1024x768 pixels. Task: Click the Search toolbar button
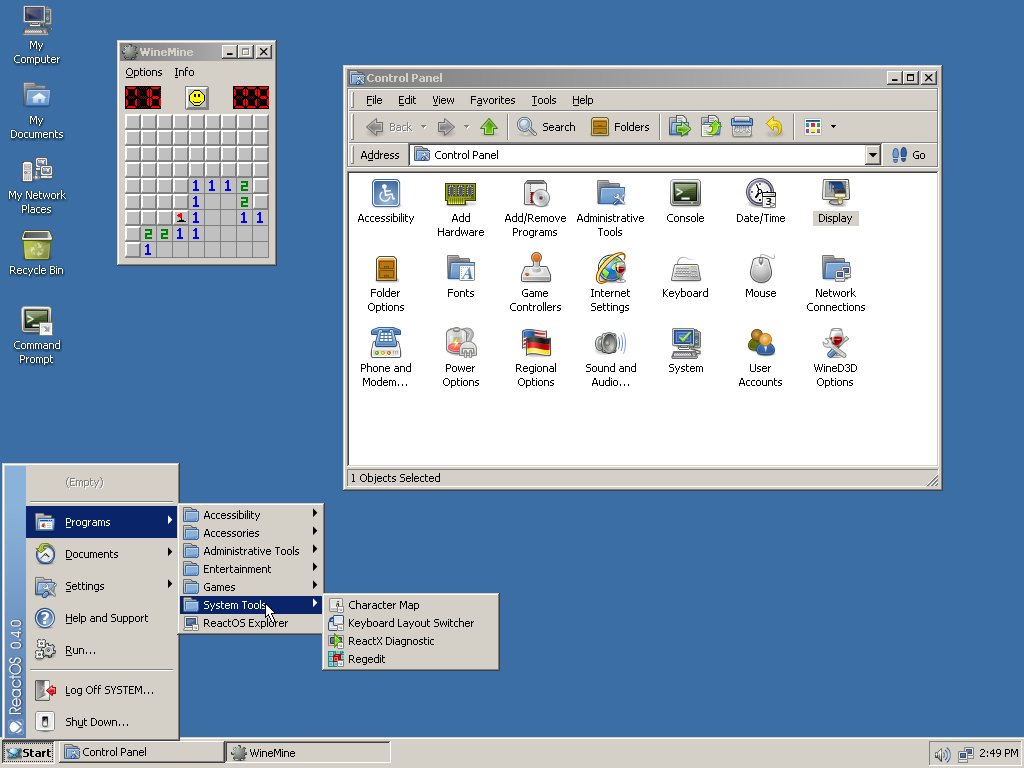tap(546, 127)
